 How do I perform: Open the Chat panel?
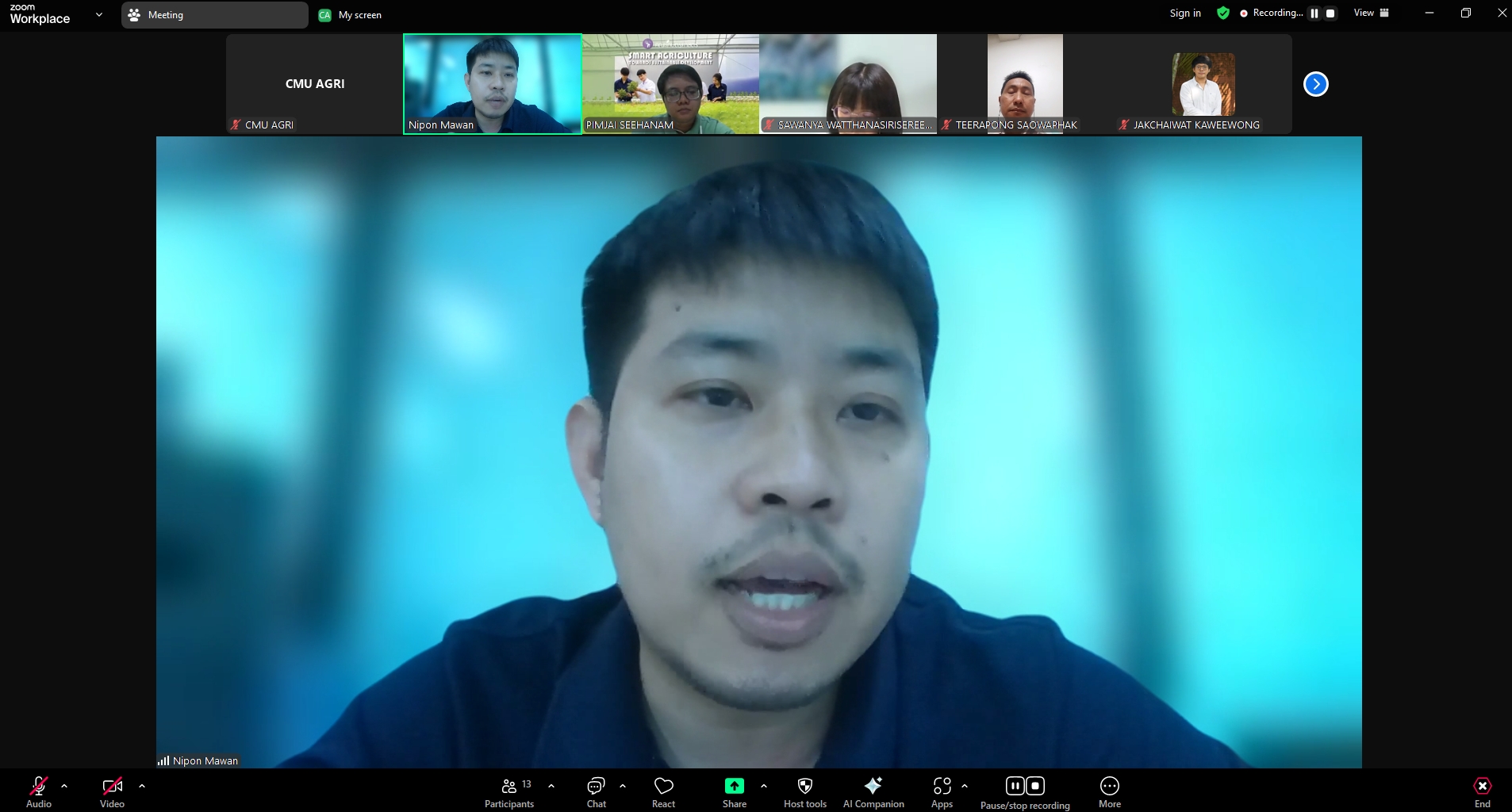coord(597,792)
